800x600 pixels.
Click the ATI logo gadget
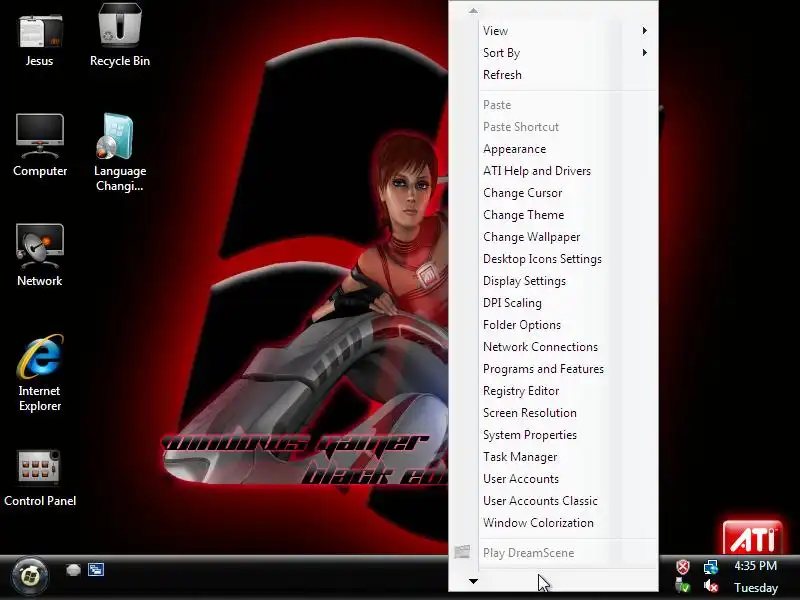click(x=753, y=538)
